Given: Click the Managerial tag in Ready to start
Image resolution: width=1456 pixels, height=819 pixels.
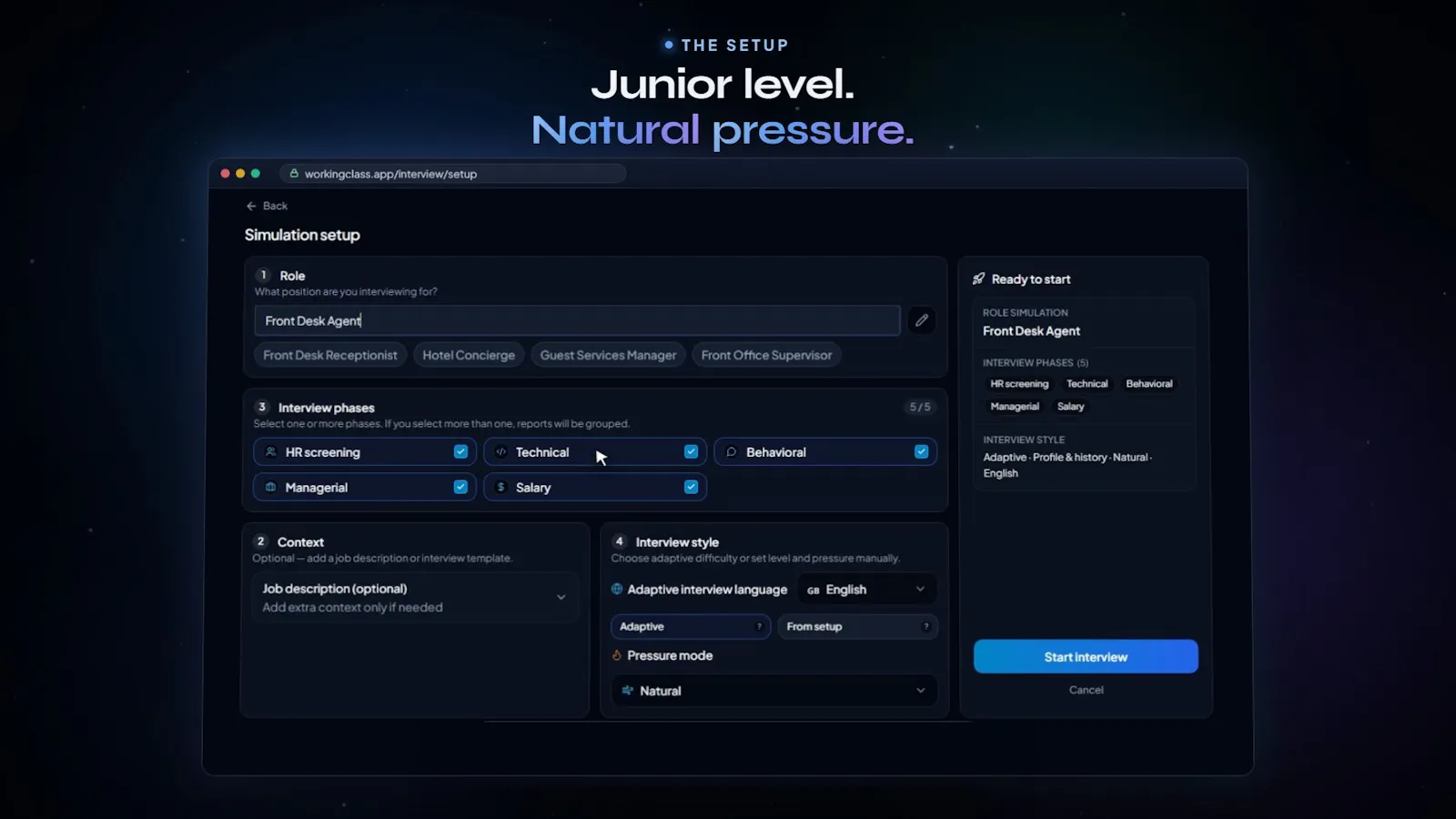Looking at the screenshot, I should coord(1015,406).
